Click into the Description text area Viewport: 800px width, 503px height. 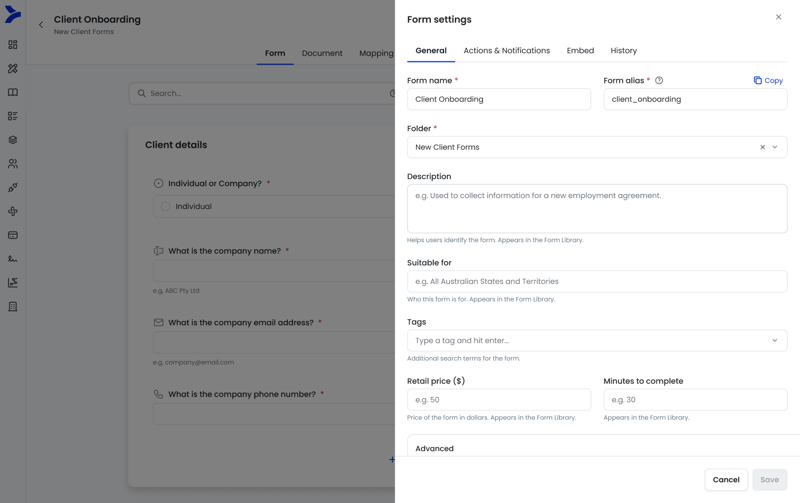(597, 209)
